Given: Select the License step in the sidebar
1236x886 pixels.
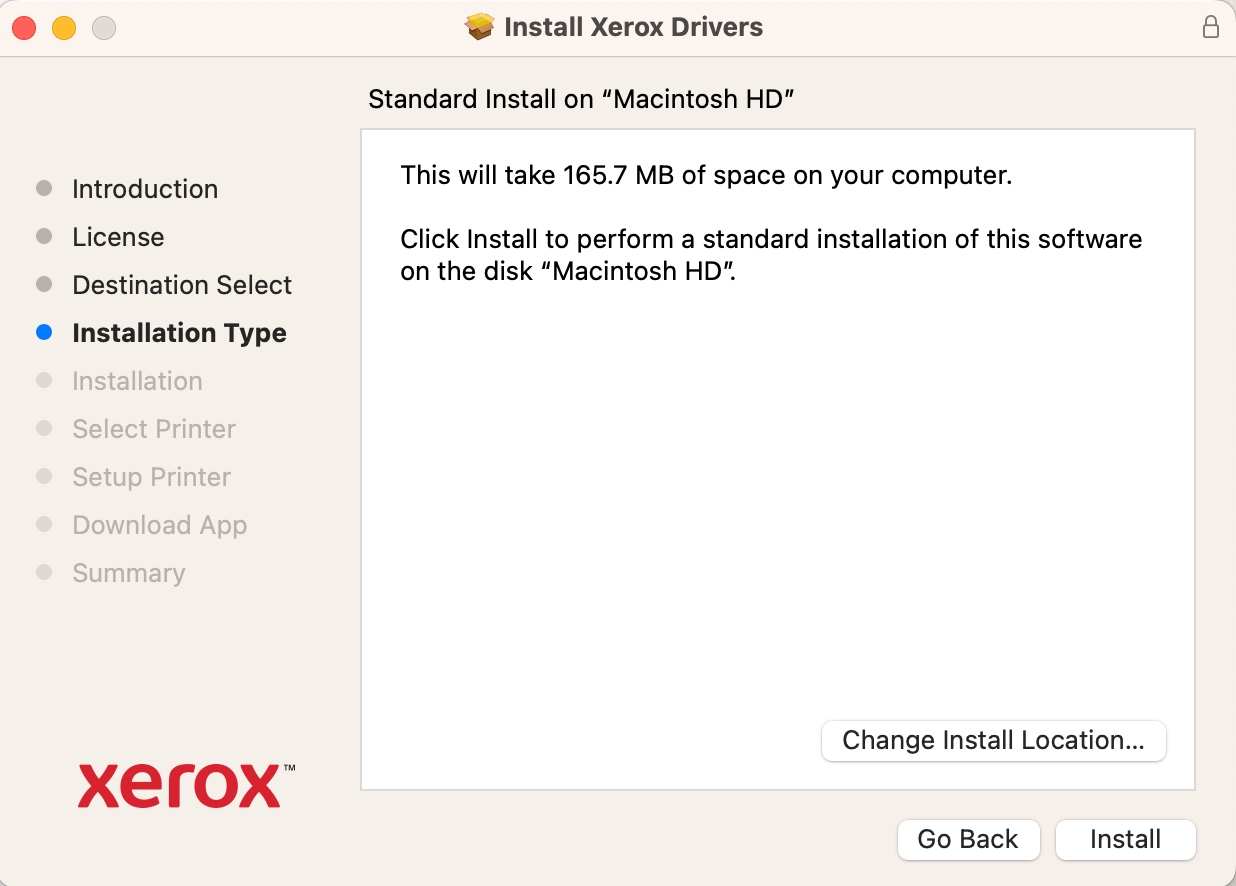Looking at the screenshot, I should tap(118, 237).
